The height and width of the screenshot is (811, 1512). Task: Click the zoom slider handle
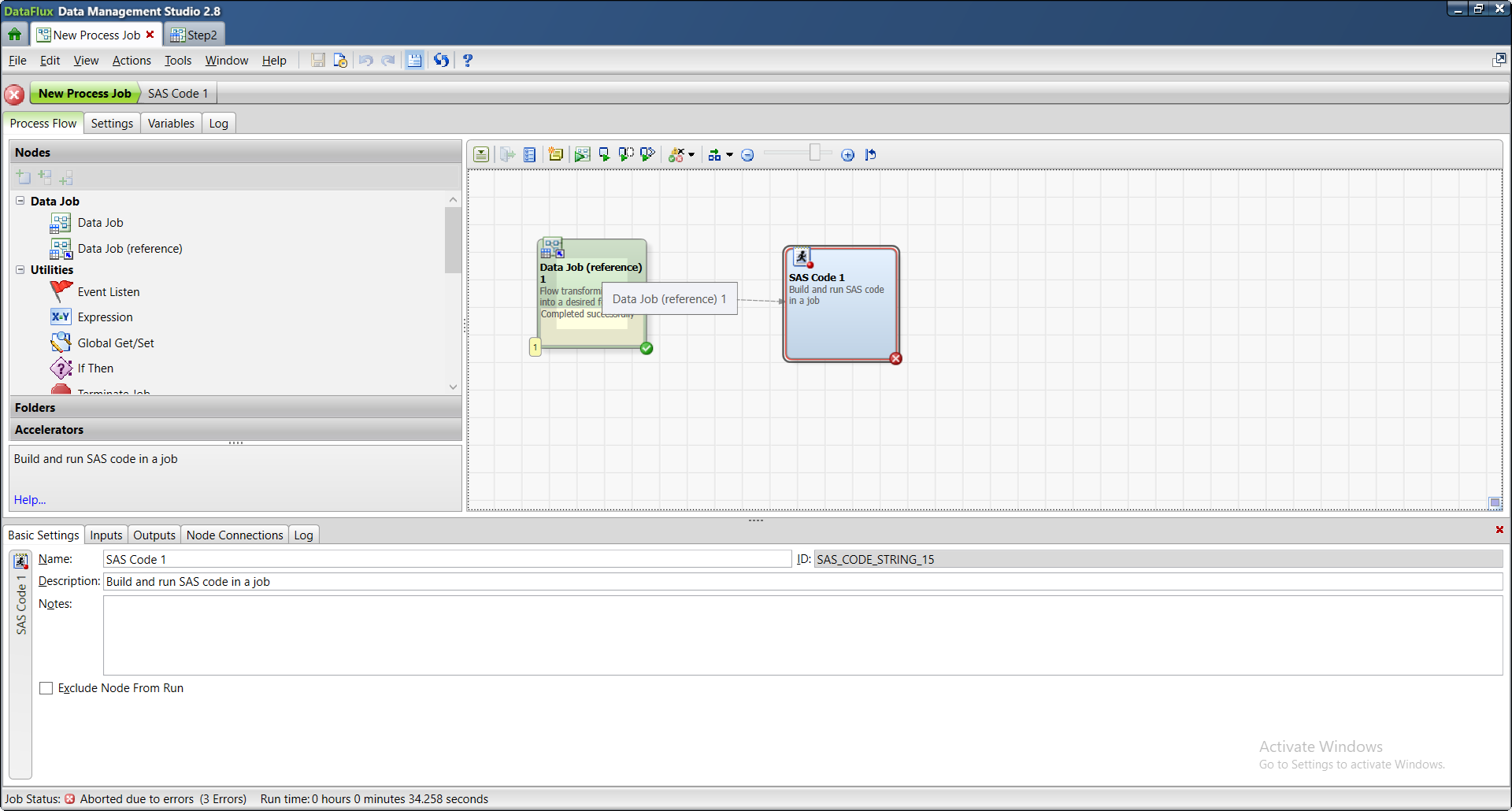coord(814,153)
